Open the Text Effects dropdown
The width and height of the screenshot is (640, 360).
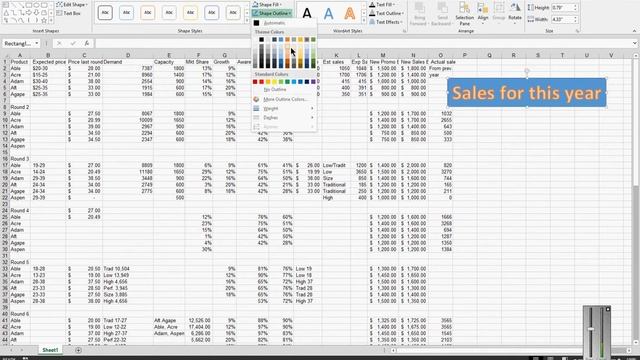click(386, 22)
